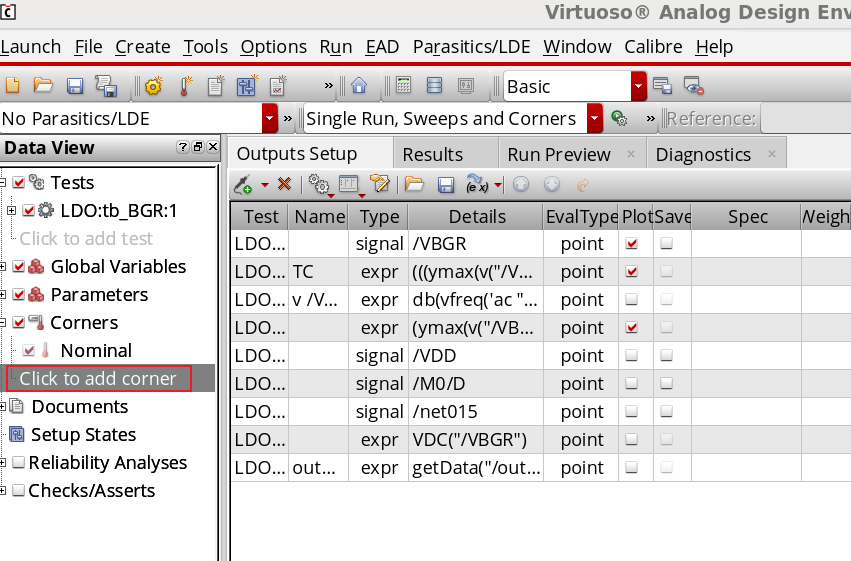Open the Tools menu
Screen dimensions: 851x561
point(205,47)
